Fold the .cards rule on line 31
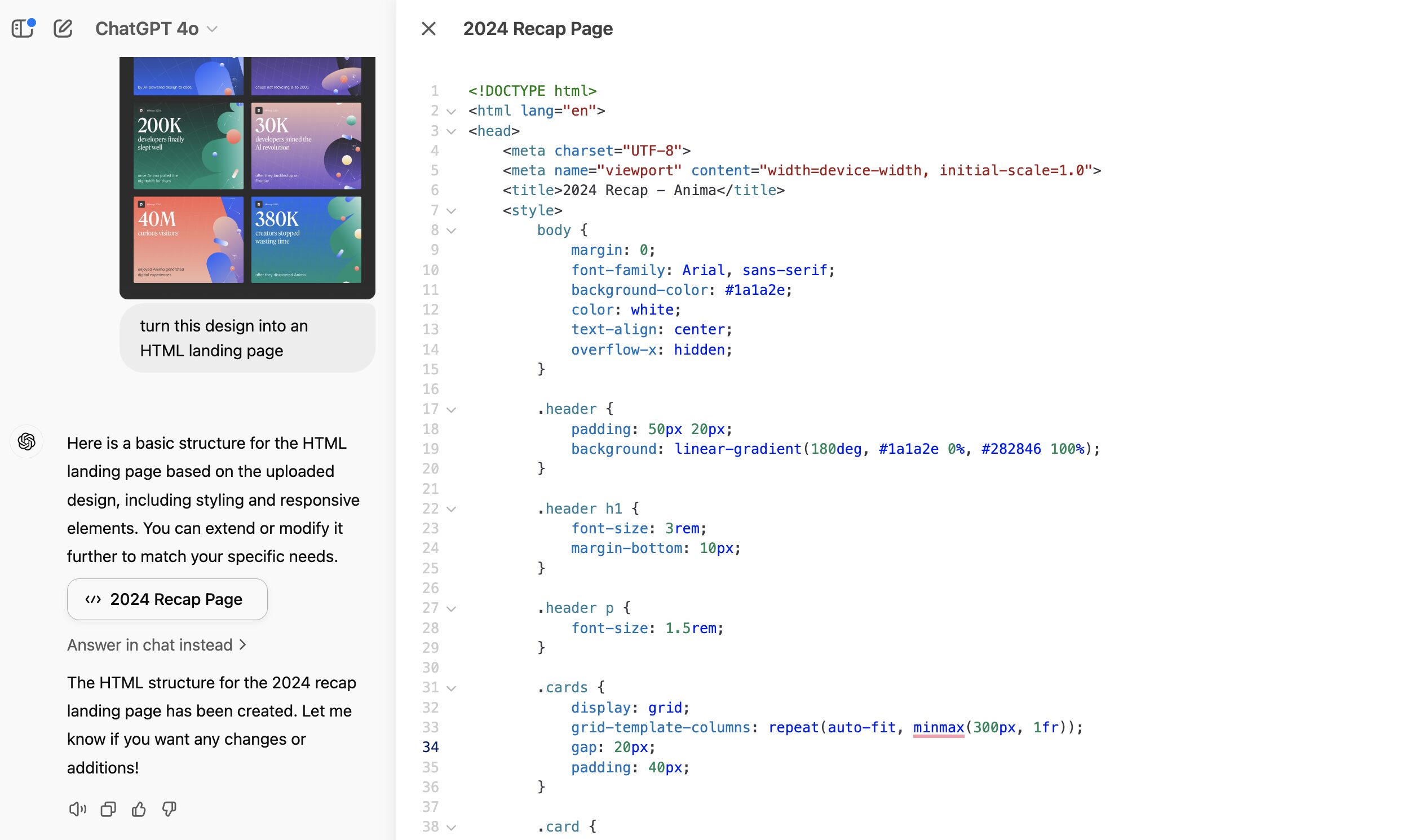The height and width of the screenshot is (840, 1424). 451,688
